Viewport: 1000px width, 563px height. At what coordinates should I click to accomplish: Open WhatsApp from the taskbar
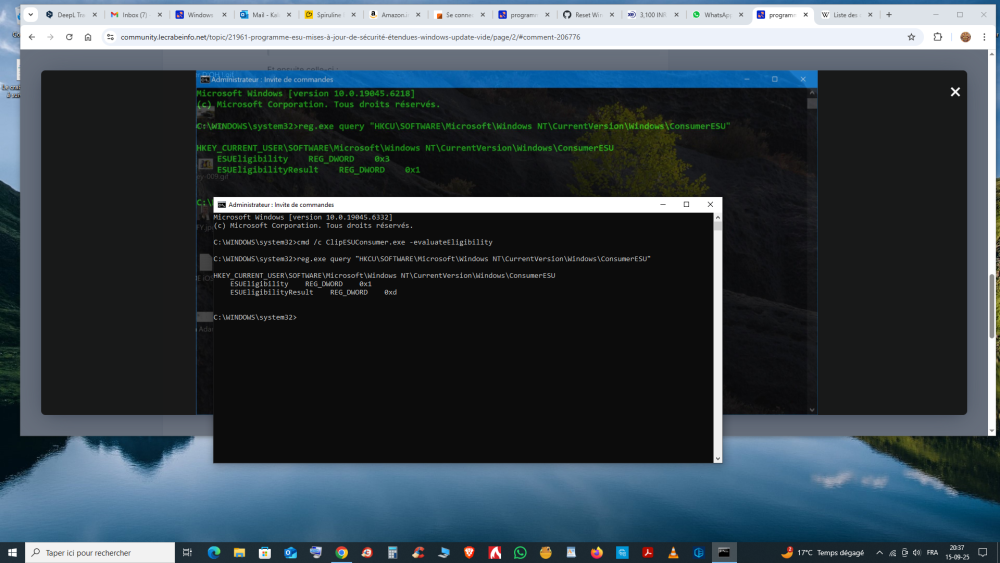pos(520,552)
